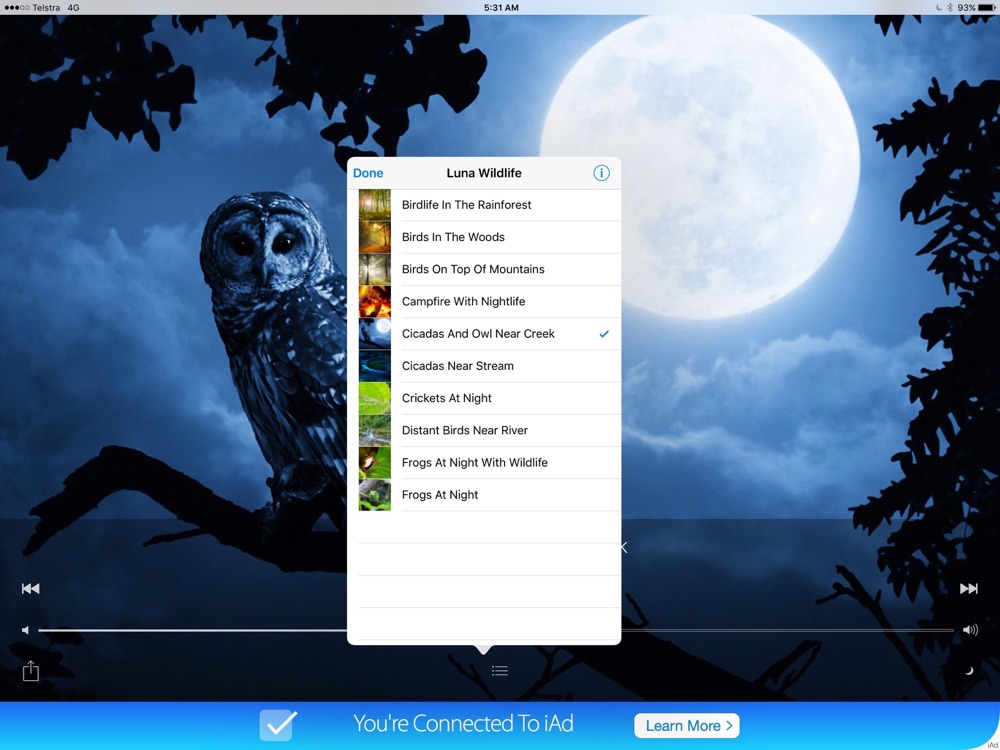Select Distant Birds Near River entry
The width and height of the screenshot is (1000, 750).
point(464,430)
